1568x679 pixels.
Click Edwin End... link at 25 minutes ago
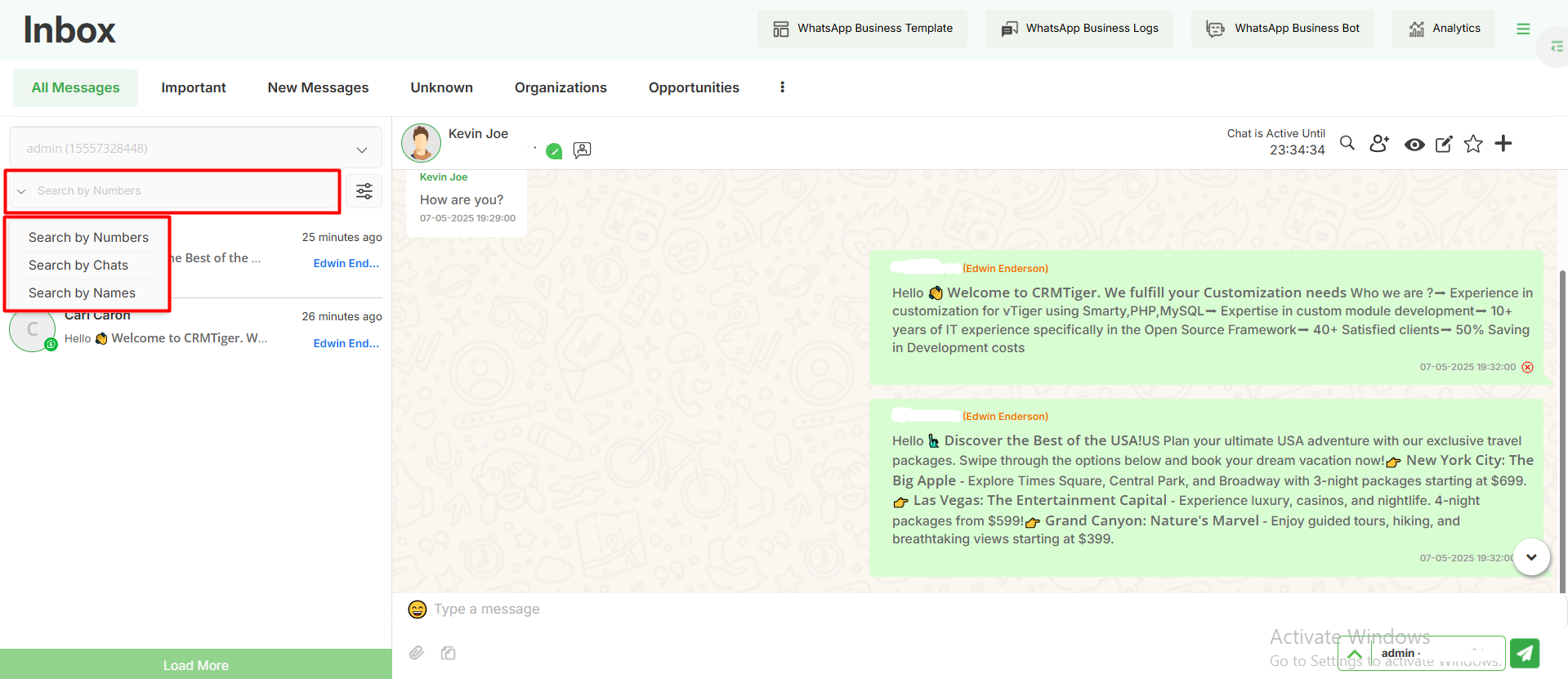coord(346,263)
